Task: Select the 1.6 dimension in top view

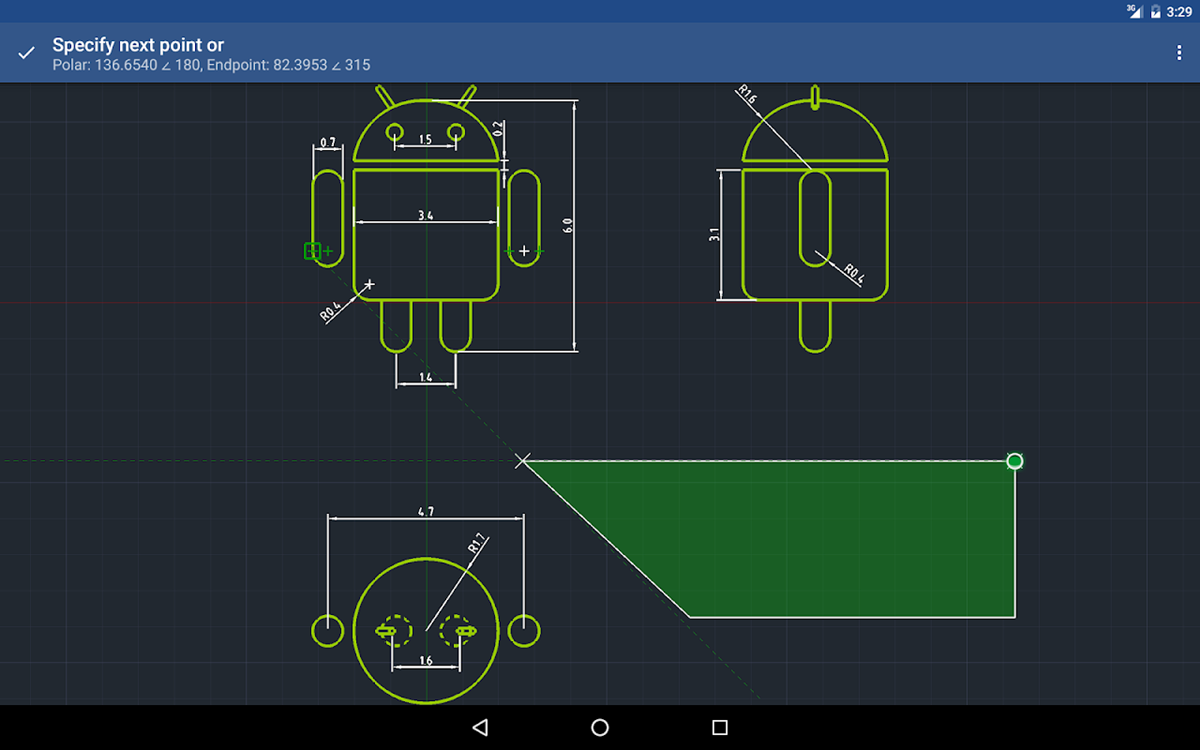Action: (425, 660)
